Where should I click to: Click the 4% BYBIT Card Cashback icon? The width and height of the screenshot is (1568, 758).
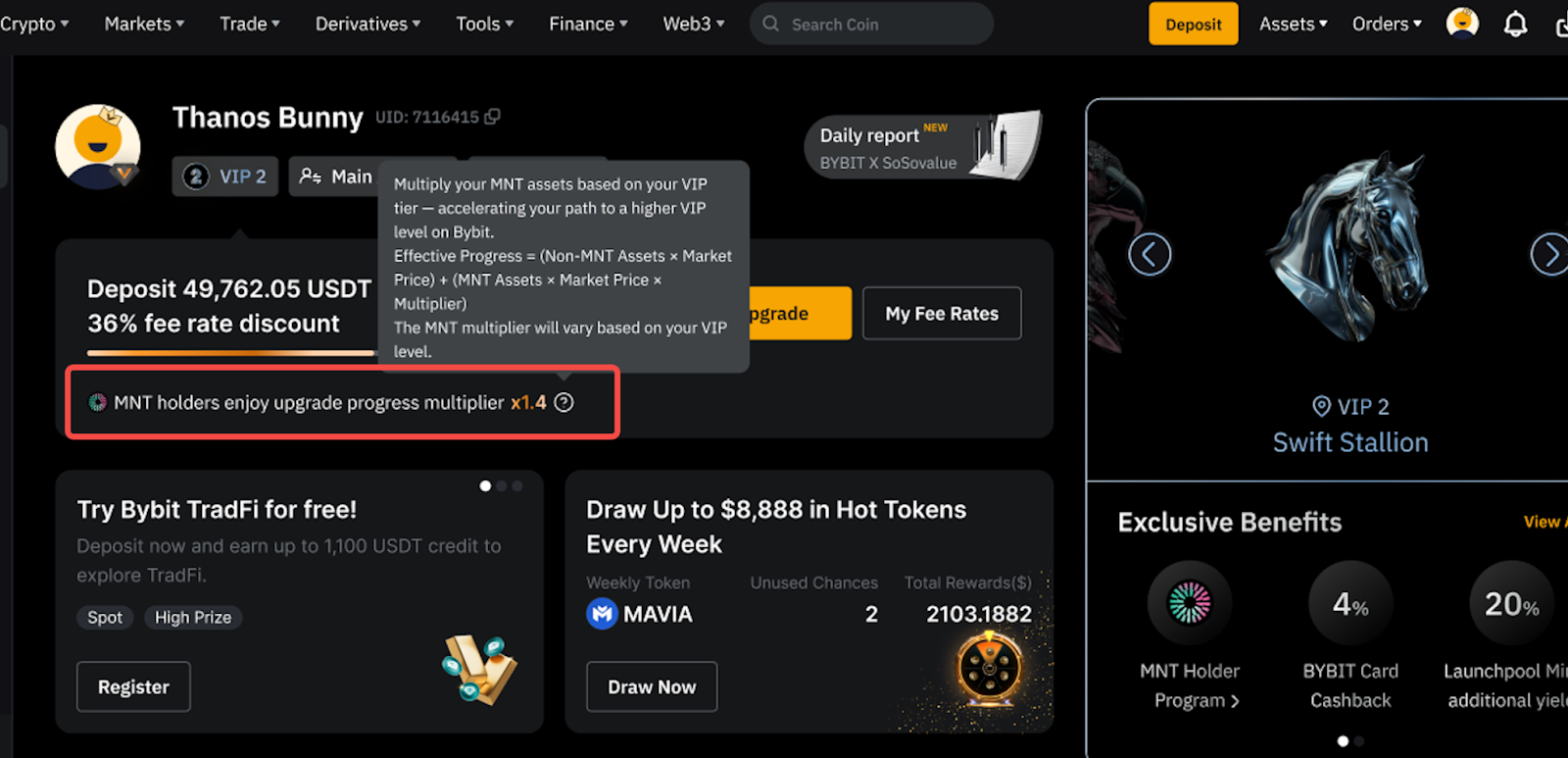click(1349, 603)
